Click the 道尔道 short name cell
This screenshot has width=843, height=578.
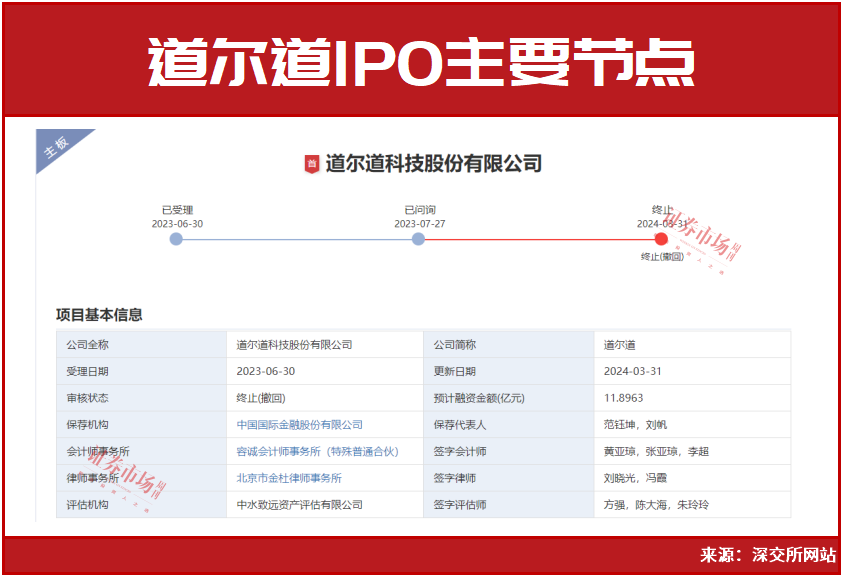(x=692, y=345)
